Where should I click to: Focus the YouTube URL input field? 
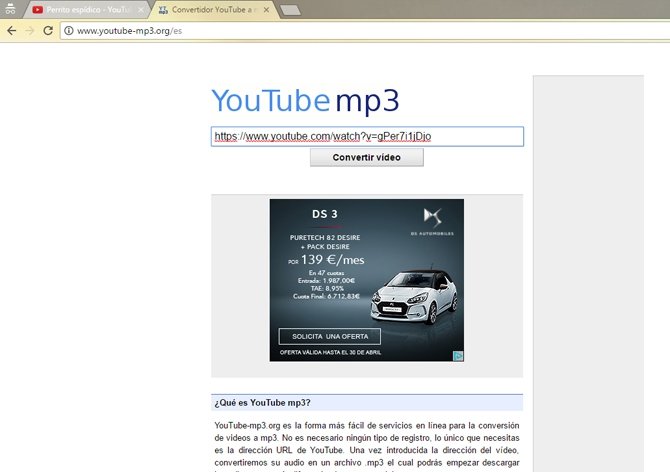point(367,136)
